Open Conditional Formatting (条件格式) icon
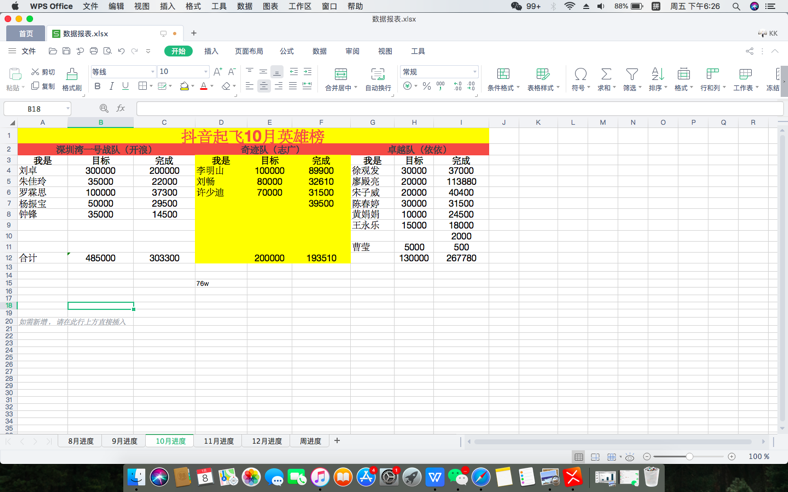 (503, 74)
